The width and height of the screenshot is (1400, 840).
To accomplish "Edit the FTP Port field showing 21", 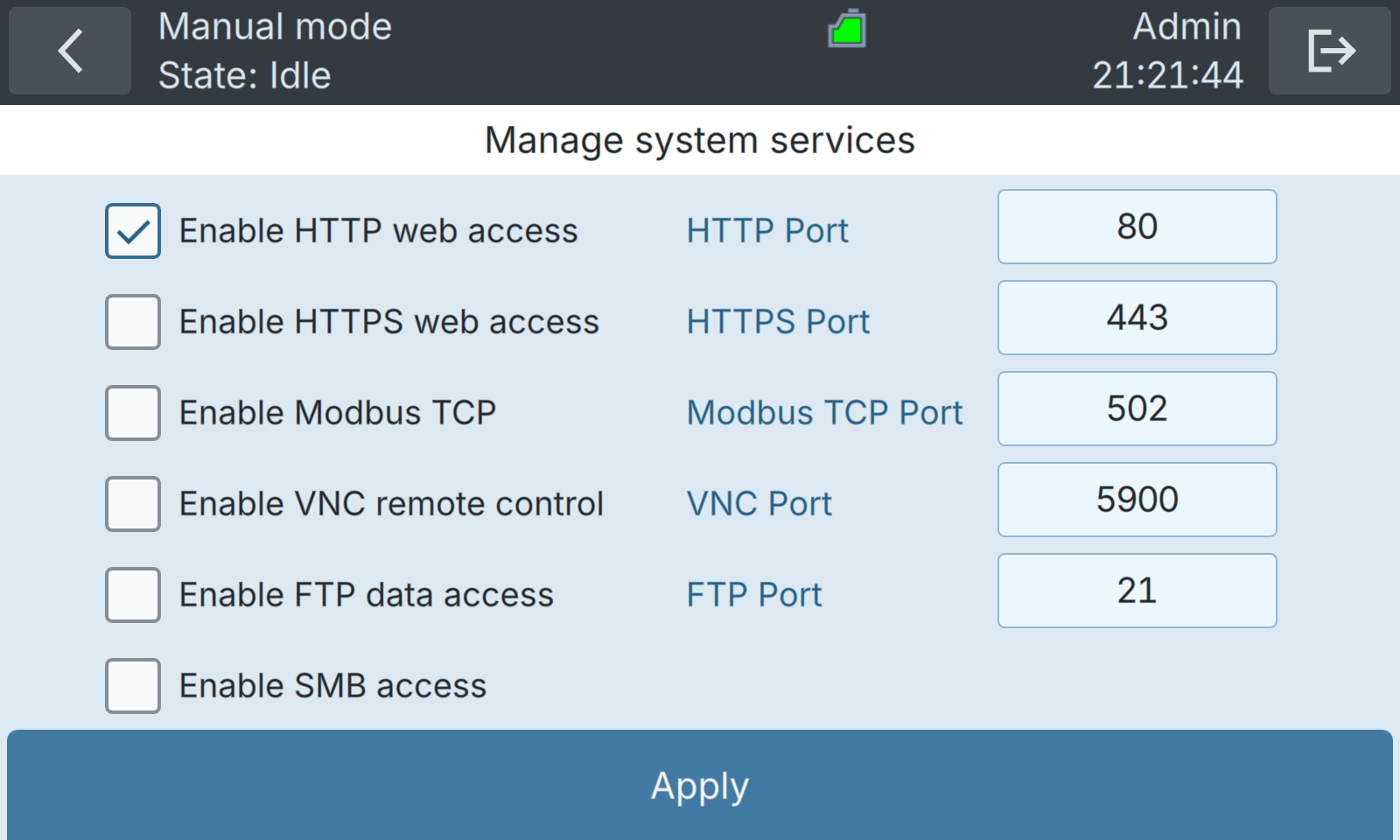I will 1137,591.
